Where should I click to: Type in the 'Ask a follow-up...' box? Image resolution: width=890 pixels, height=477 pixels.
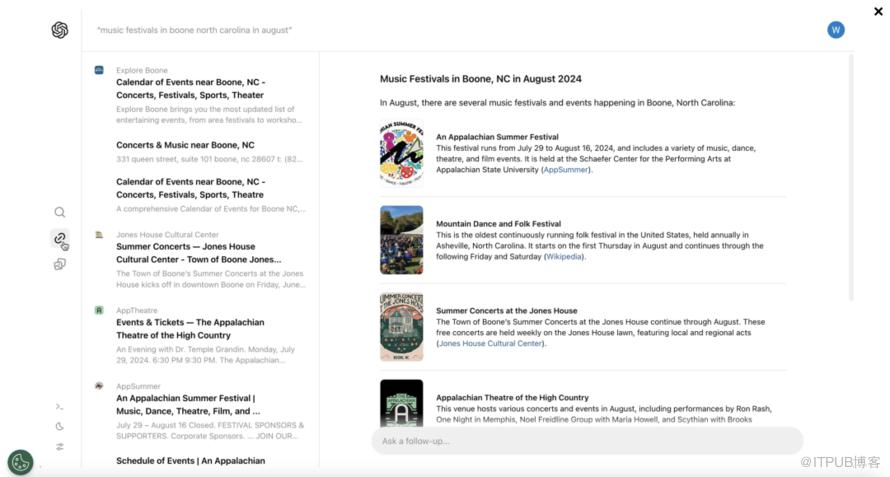tap(586, 441)
